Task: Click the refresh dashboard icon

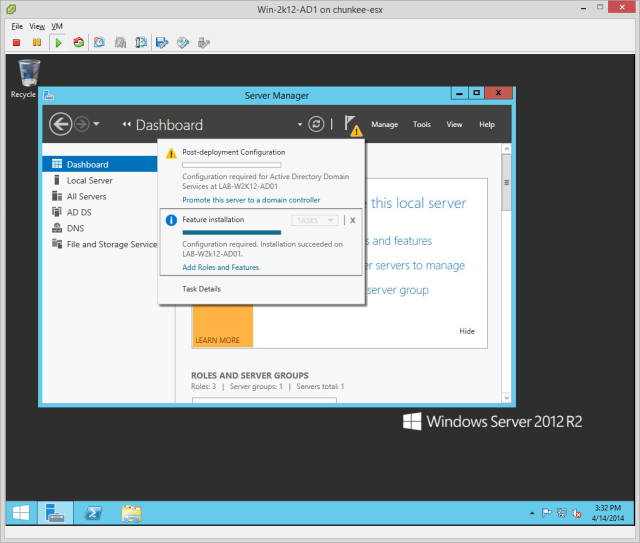Action: [x=316, y=124]
